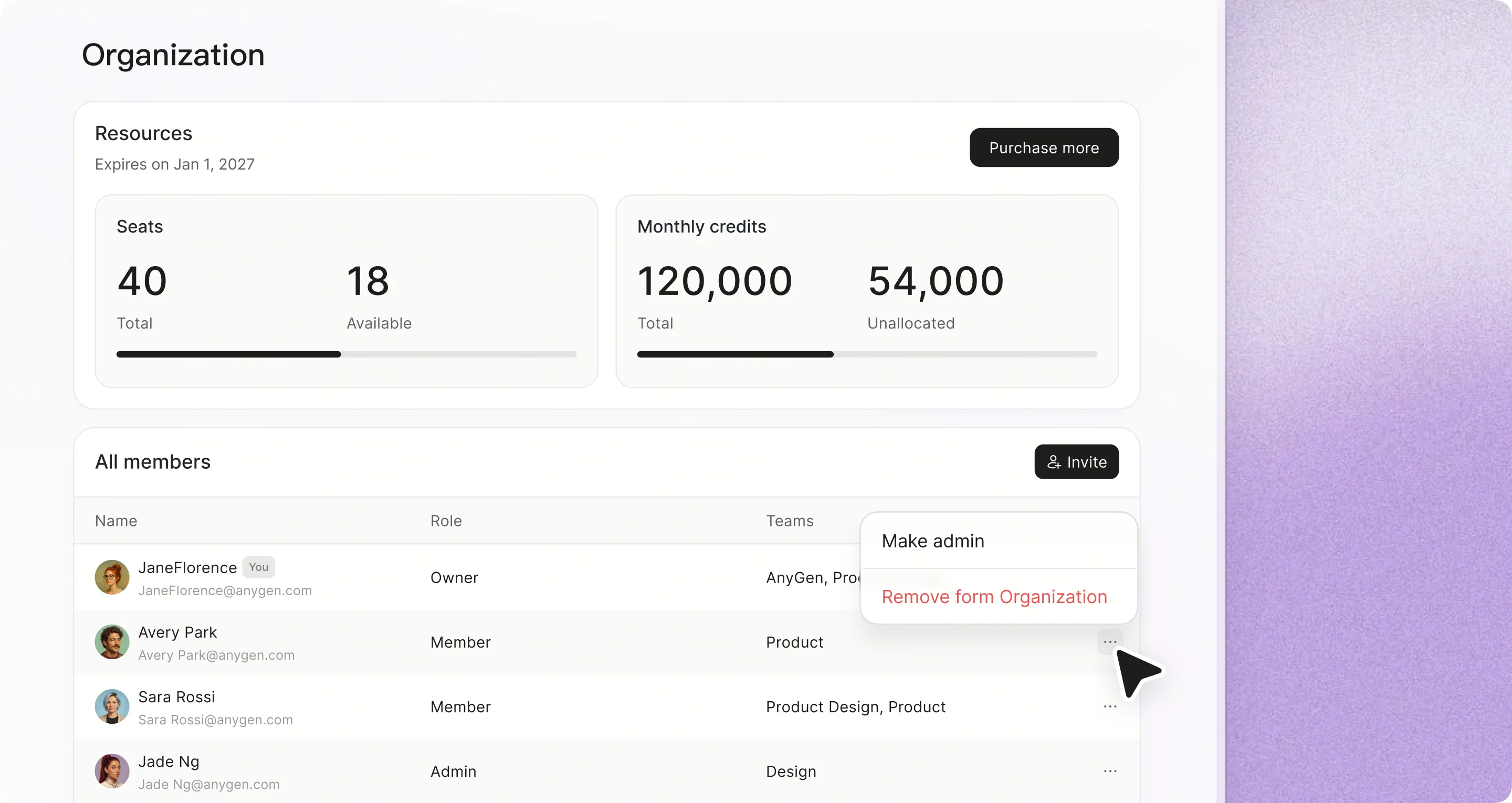Click the Role column header
The height and width of the screenshot is (803, 1512).
(446, 521)
